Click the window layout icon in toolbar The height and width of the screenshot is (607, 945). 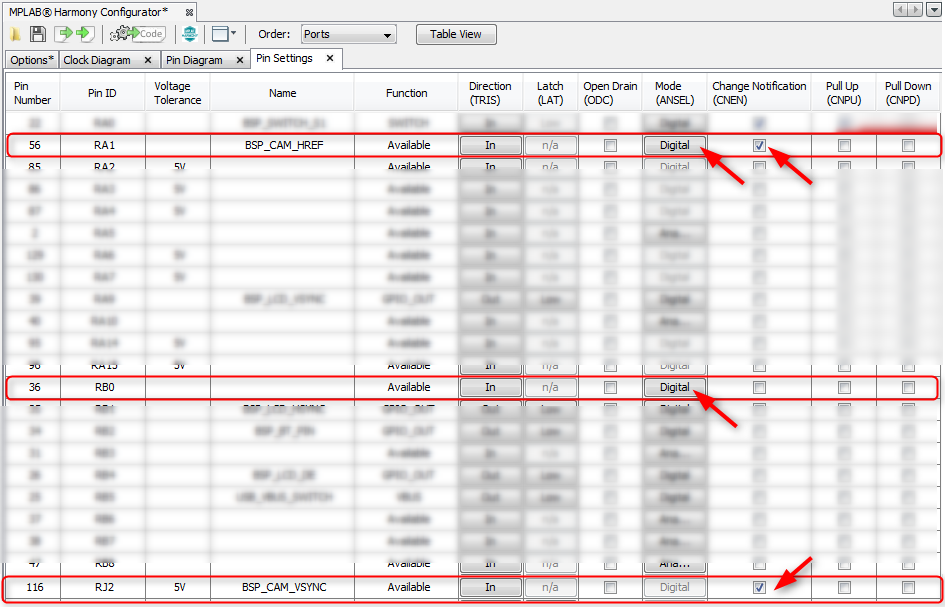pyautogui.click(x=220, y=34)
